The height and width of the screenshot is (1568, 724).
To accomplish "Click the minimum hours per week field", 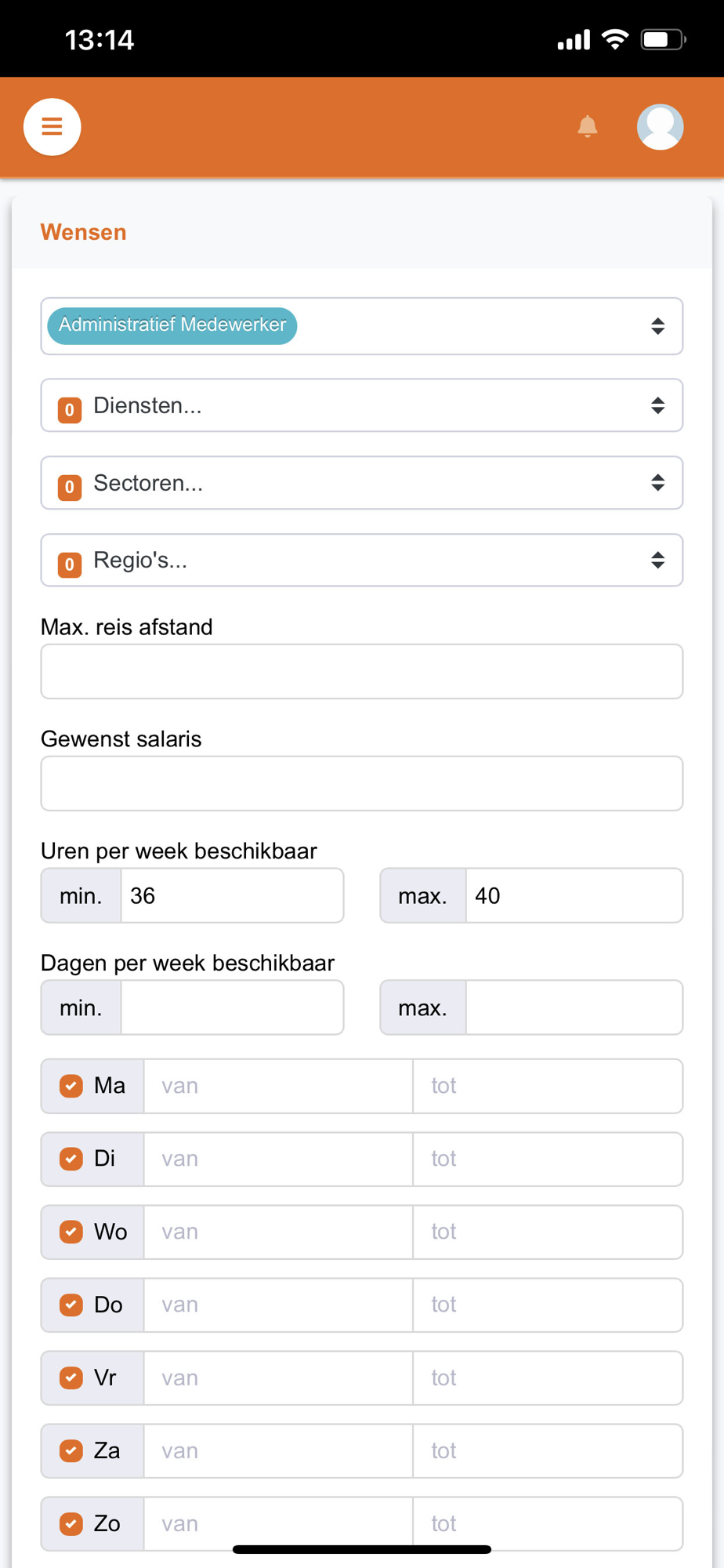I will pyautogui.click(x=232, y=895).
